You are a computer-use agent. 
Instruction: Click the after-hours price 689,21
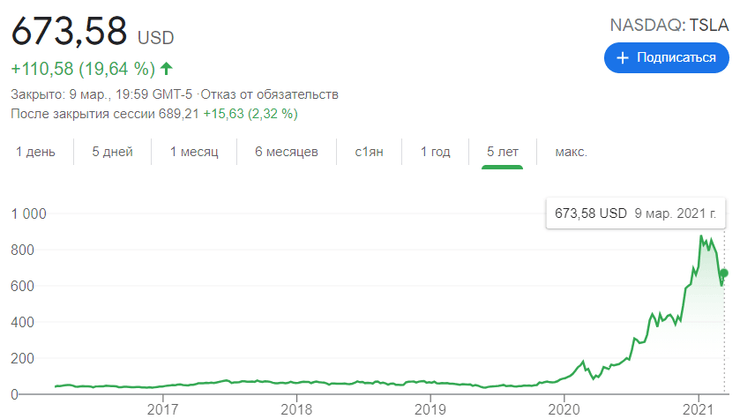pos(178,114)
